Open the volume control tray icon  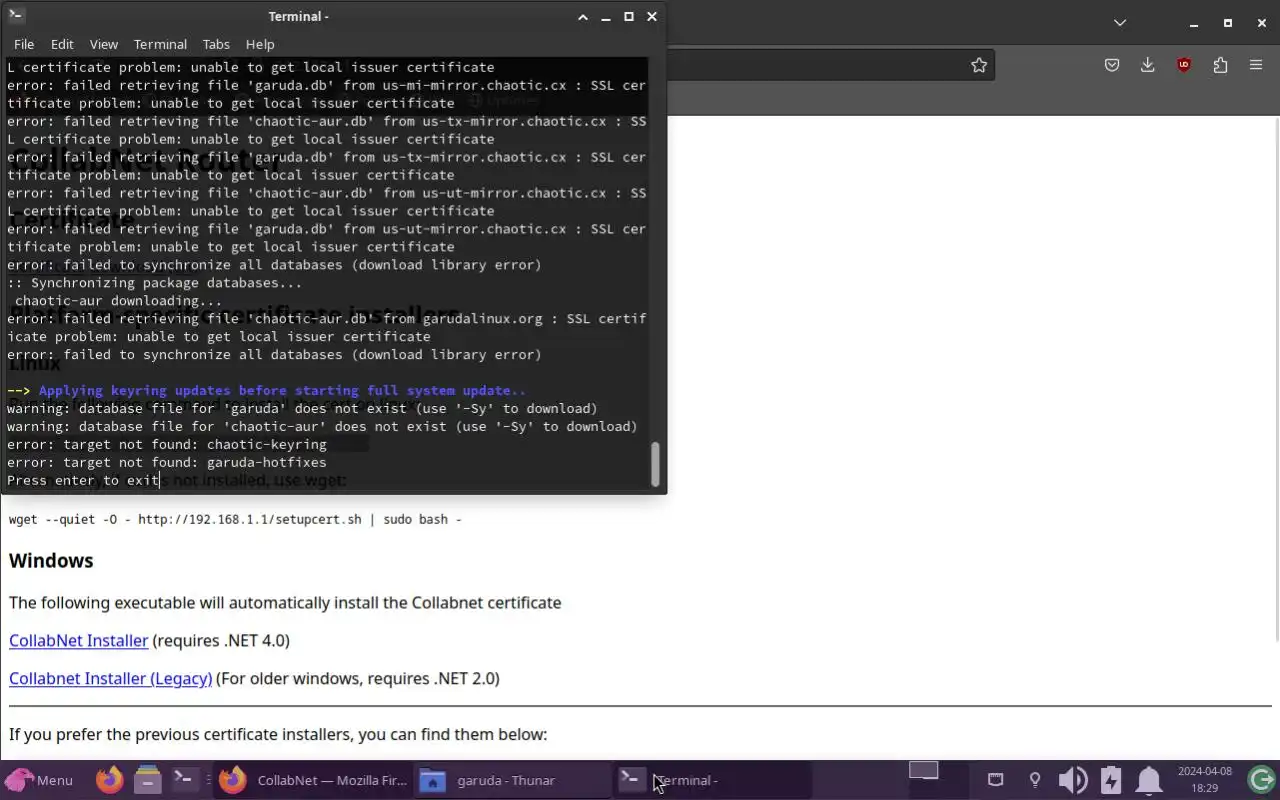pos(1073,780)
